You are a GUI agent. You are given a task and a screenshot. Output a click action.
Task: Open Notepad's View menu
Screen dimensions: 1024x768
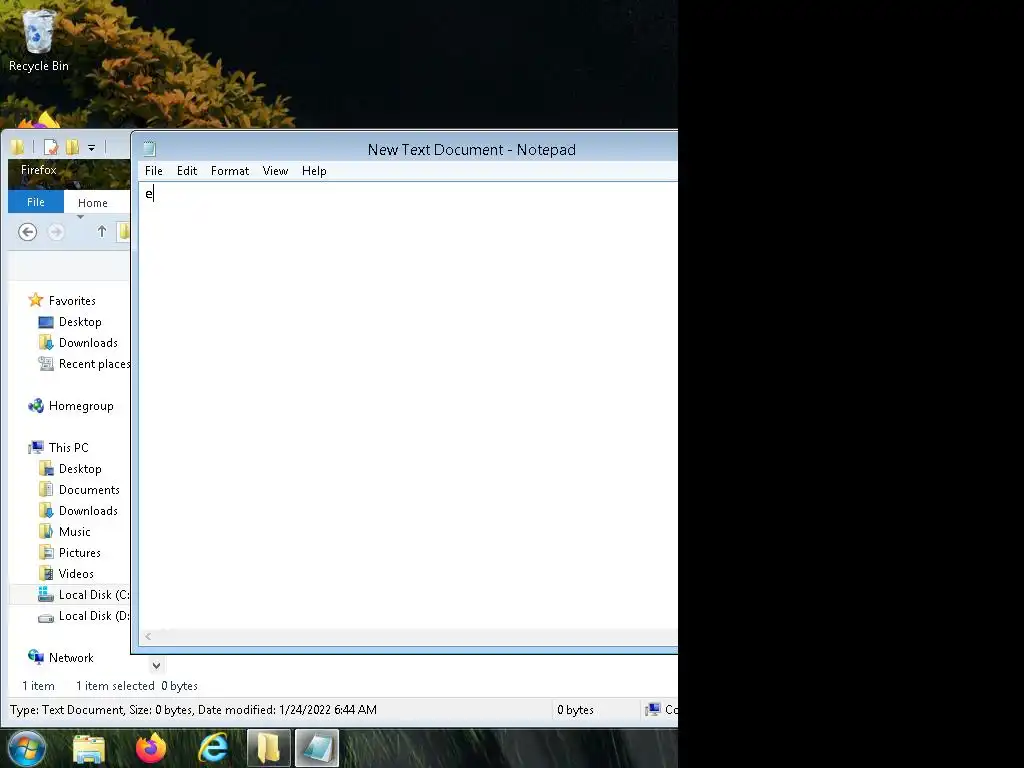coord(275,171)
